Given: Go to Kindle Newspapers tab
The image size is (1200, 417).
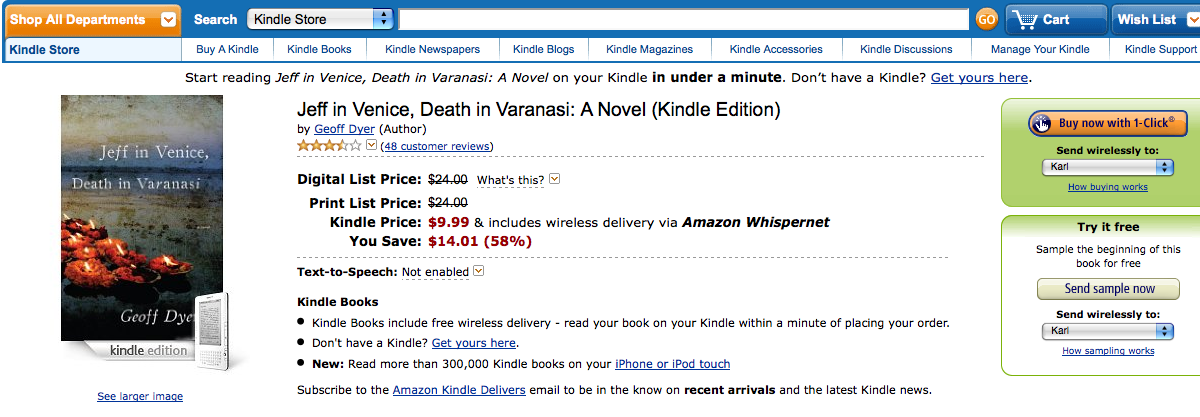Looking at the screenshot, I should coord(432,49).
